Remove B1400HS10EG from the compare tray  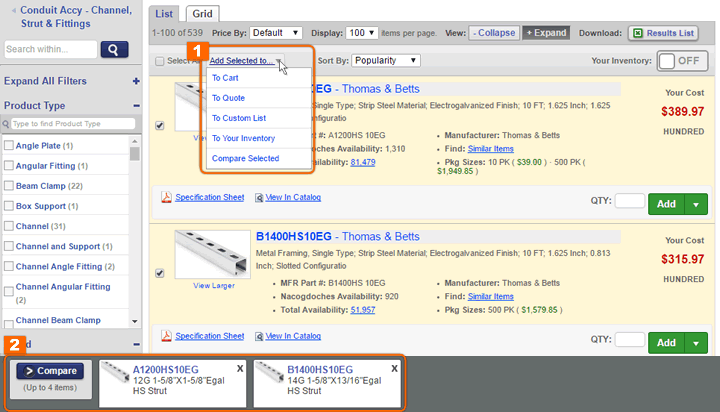(394, 368)
